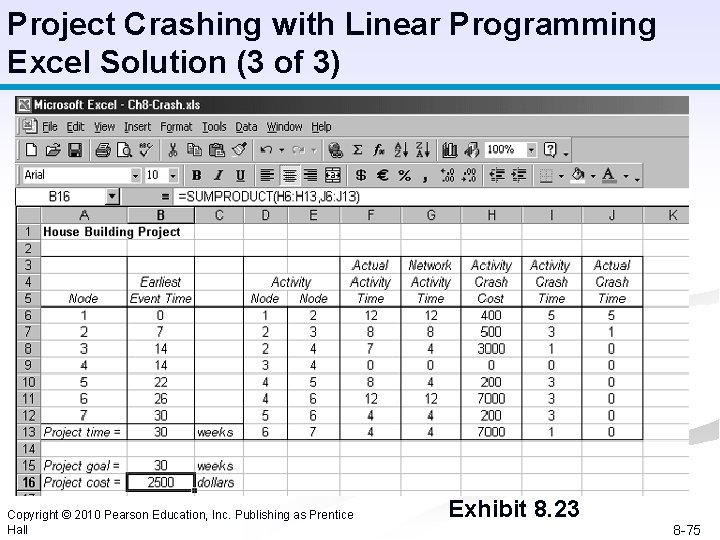The height and width of the screenshot is (540, 720).
Task: Create a new workbook with the New icon
Action: coord(31,150)
